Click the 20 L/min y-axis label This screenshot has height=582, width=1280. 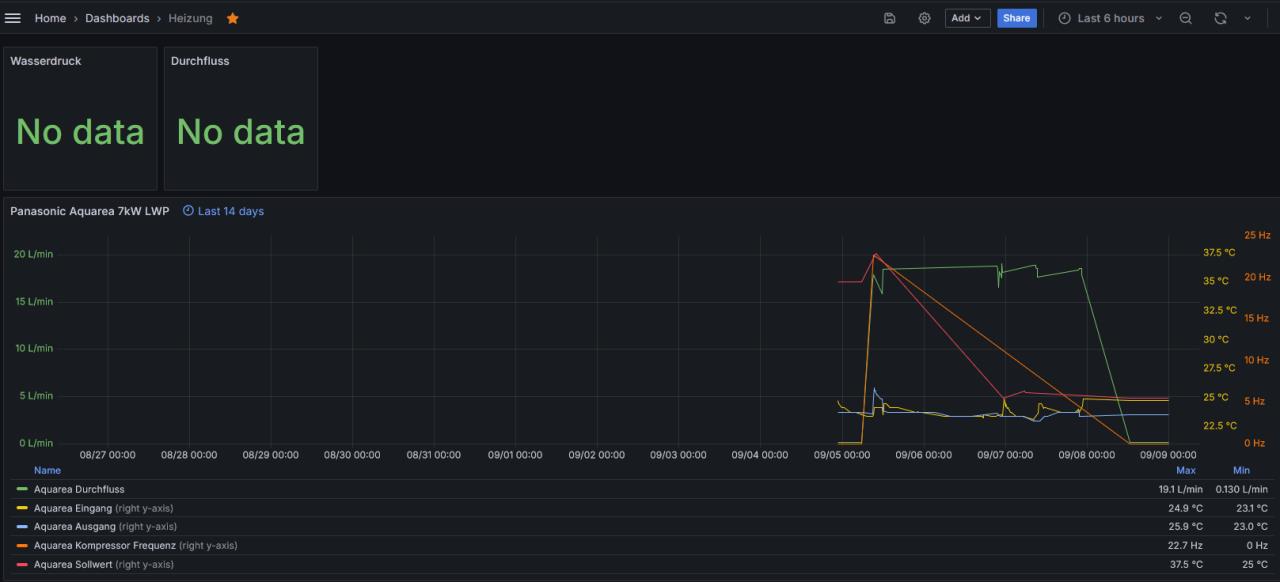(33, 254)
